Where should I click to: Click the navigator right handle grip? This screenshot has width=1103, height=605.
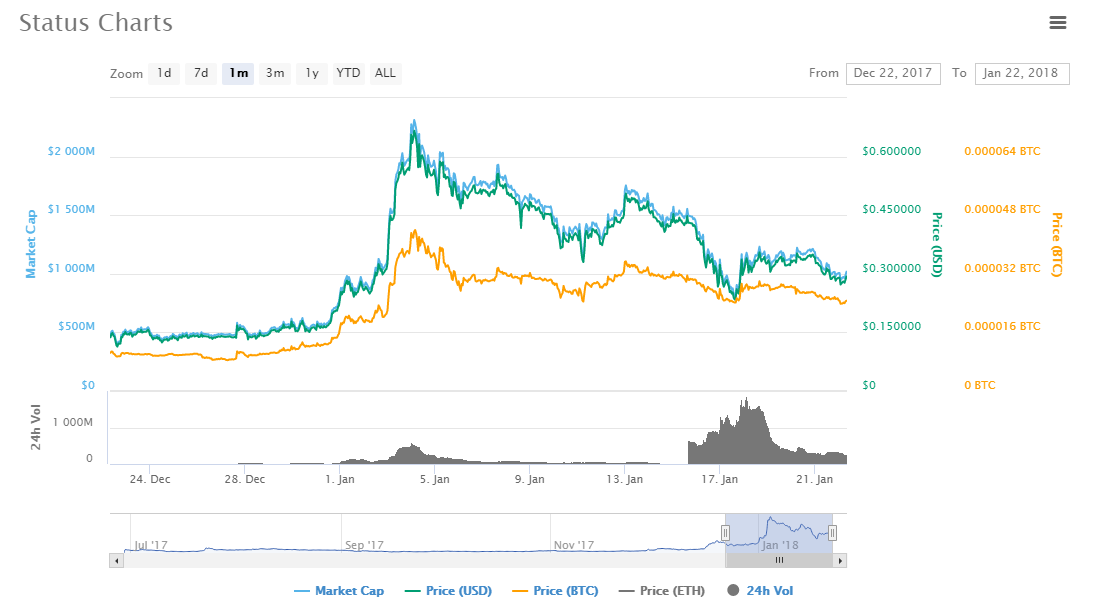[832, 533]
